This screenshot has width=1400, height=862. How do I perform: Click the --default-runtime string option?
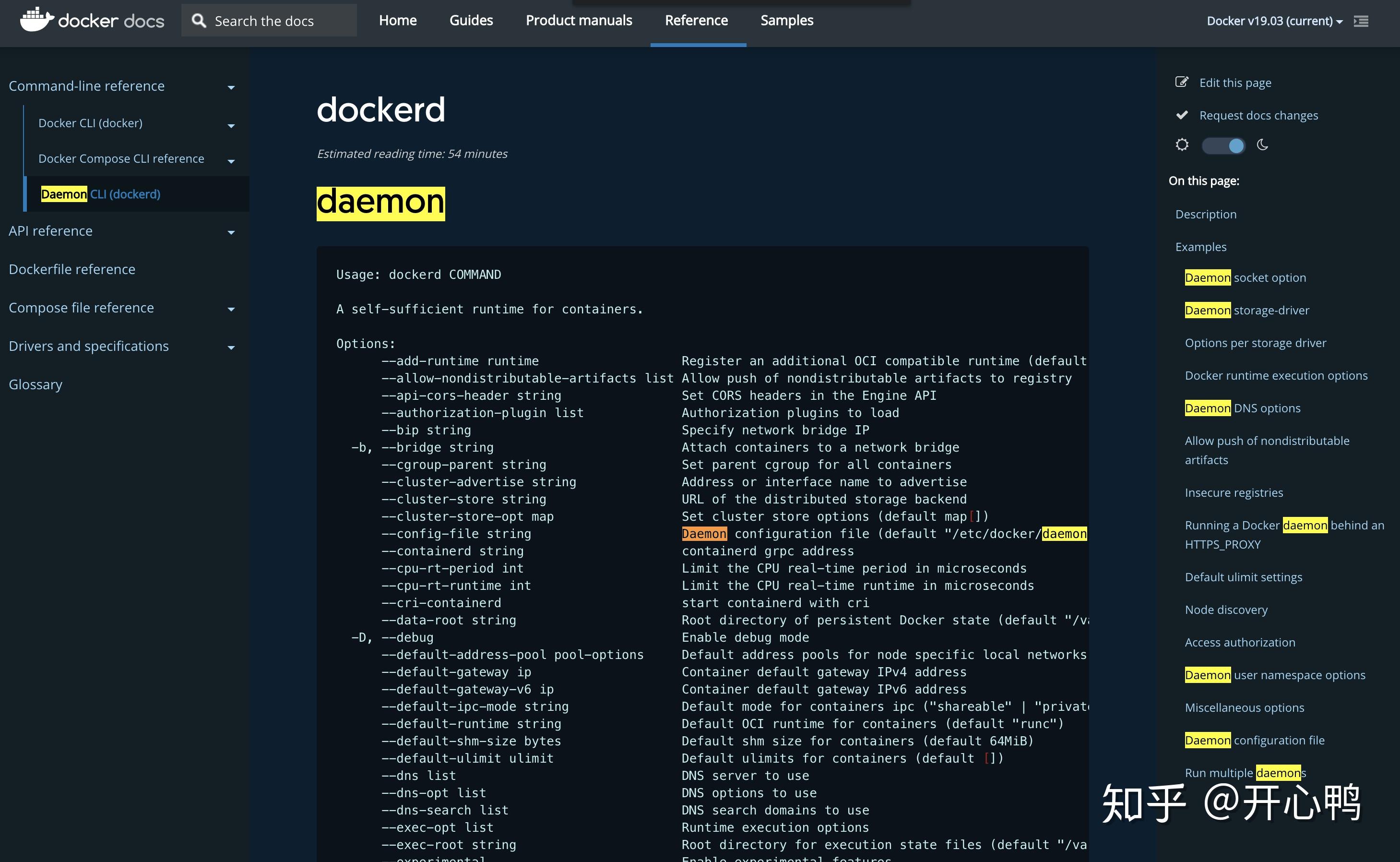pos(471,724)
